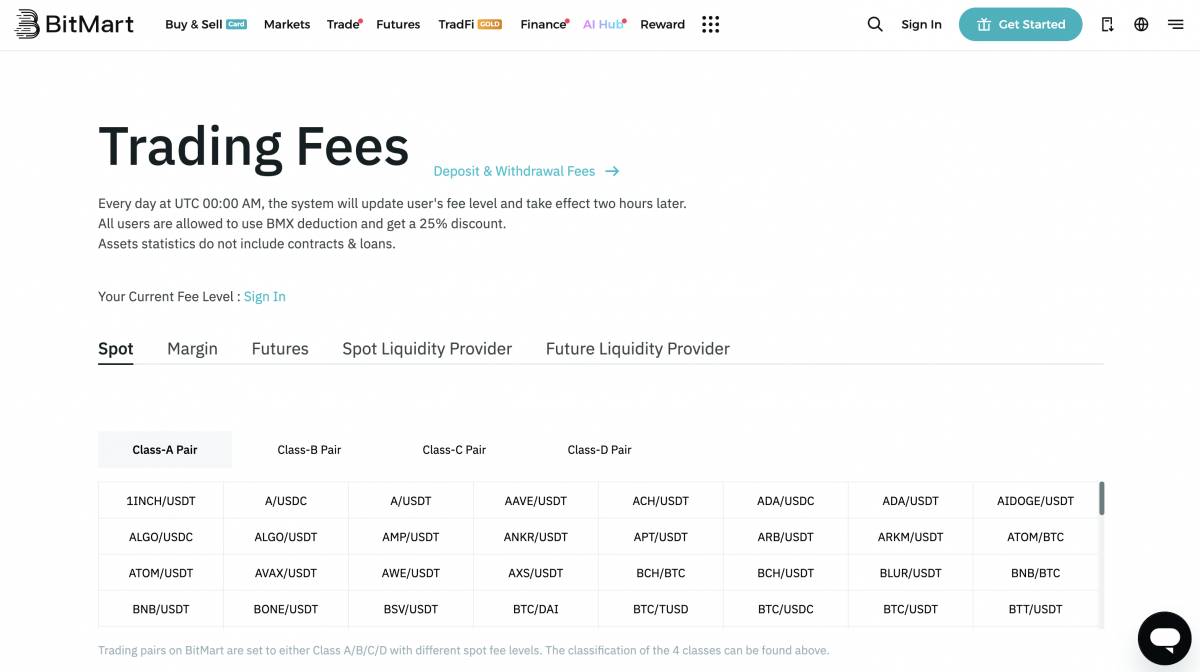
Task: Open the language globe selector
Action: [1141, 24]
